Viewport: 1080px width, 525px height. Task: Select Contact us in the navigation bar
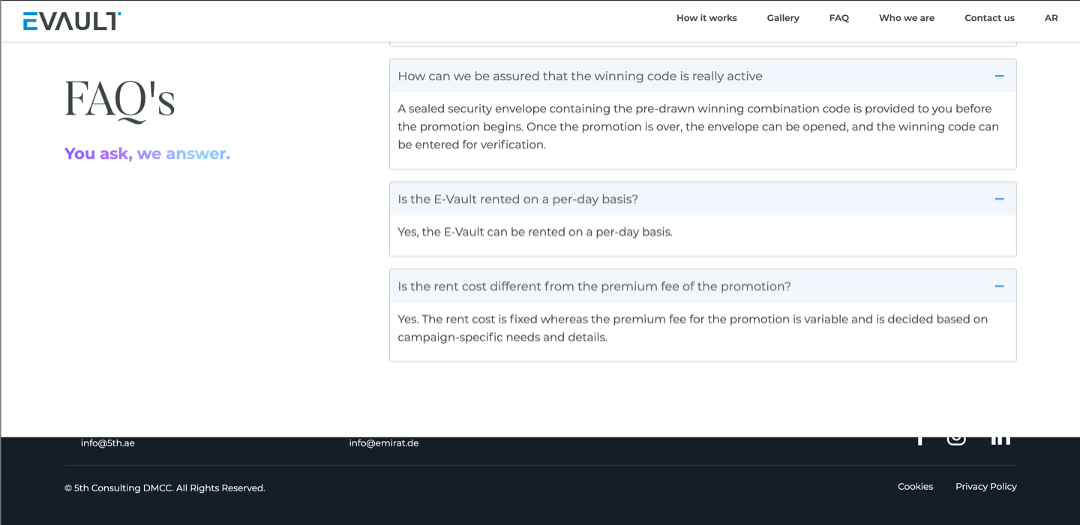(x=989, y=18)
